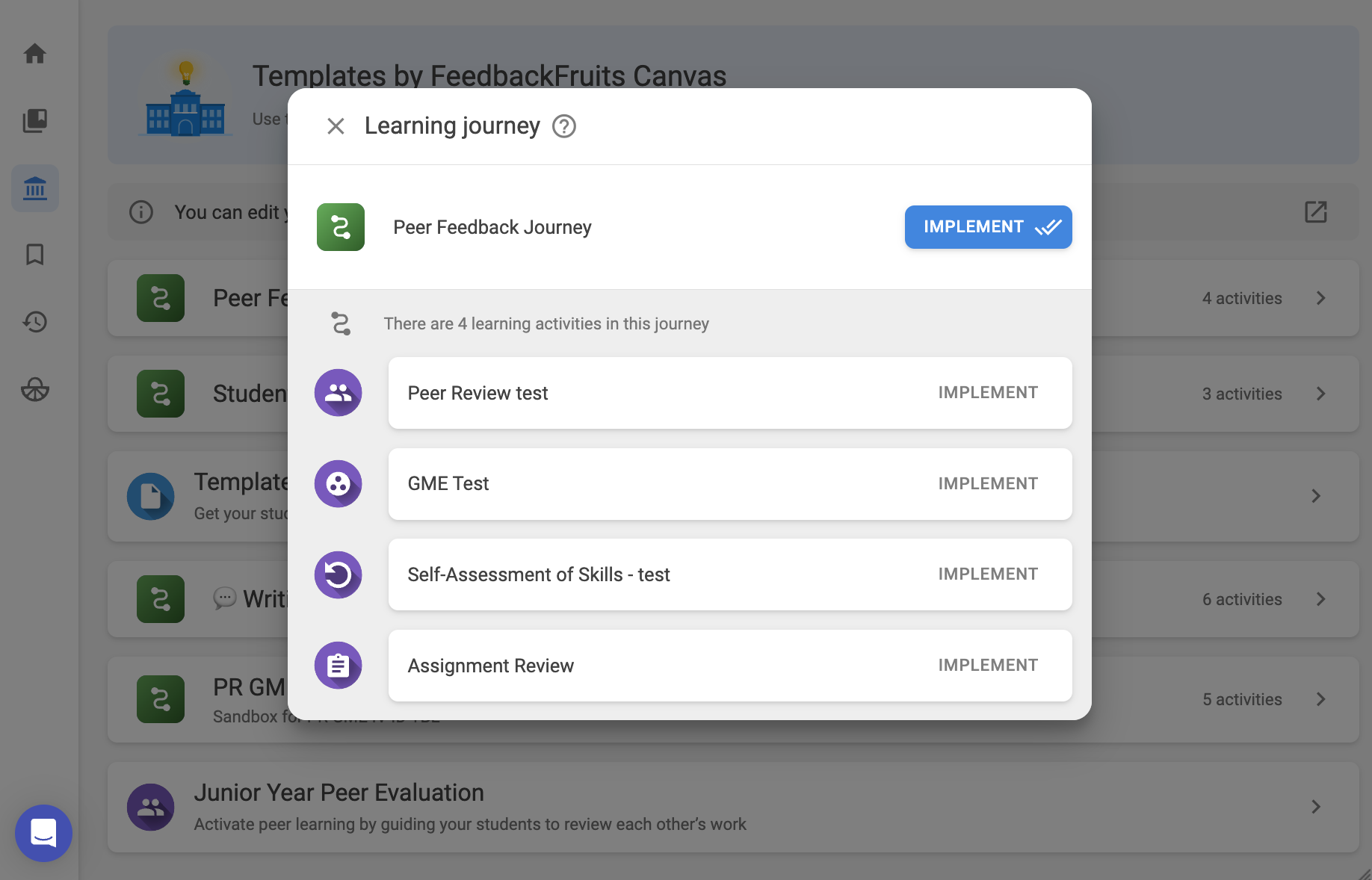Screen dimensions: 1372x880
Task: Open the library collections sidebar icon
Action: [x=35, y=120]
